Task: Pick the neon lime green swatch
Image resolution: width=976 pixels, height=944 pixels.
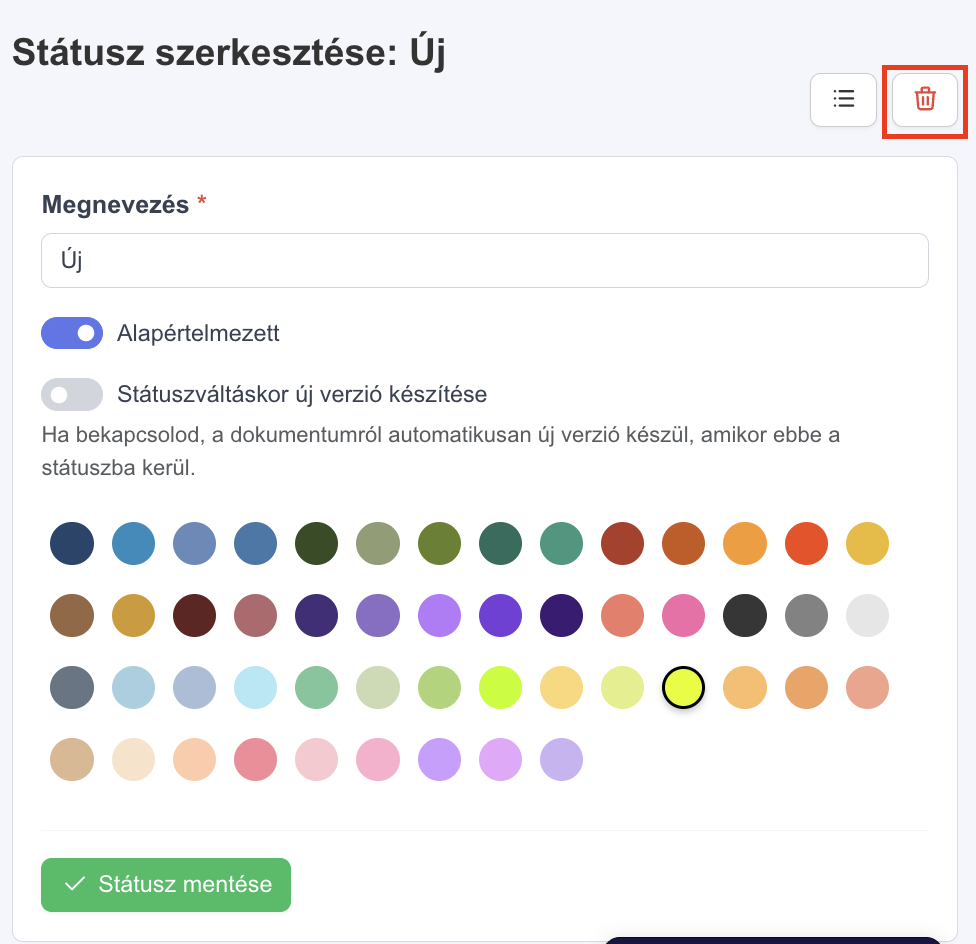Action: tap(500, 688)
